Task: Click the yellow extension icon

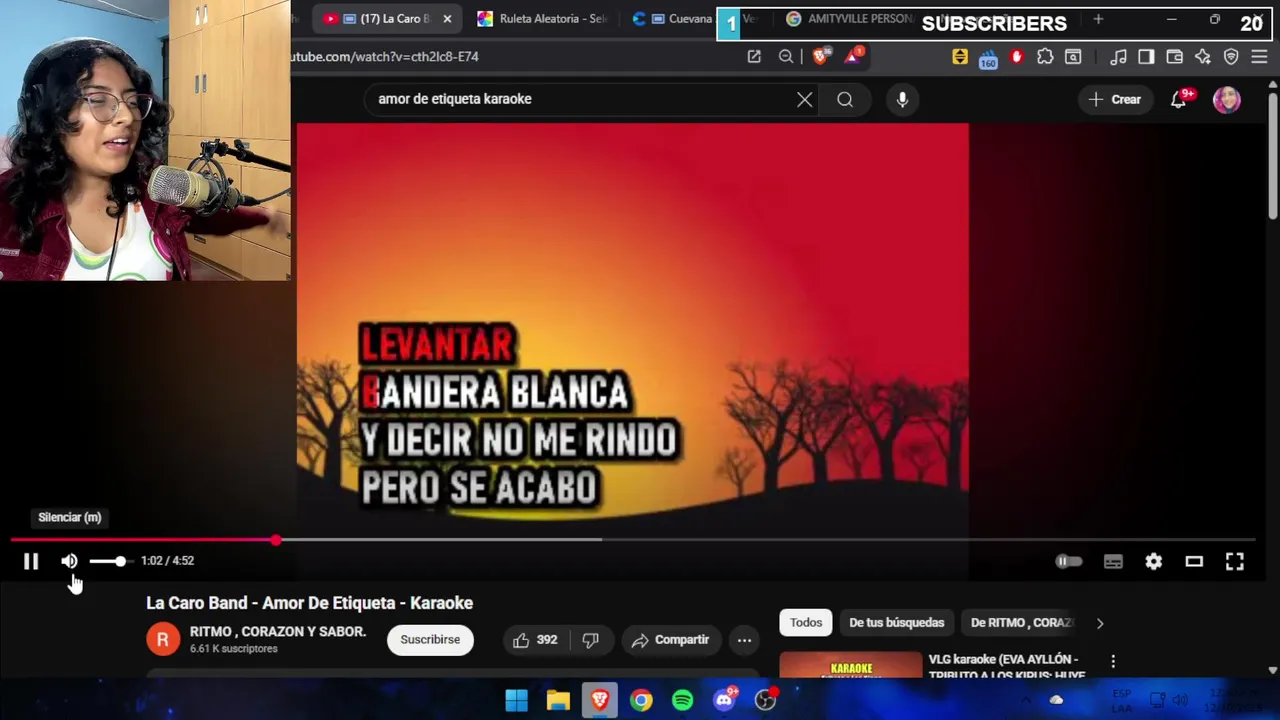Action: tap(960, 57)
